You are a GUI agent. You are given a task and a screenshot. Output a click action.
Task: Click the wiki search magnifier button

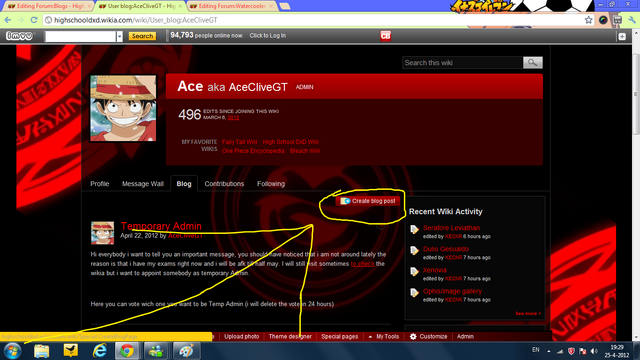click(x=533, y=62)
